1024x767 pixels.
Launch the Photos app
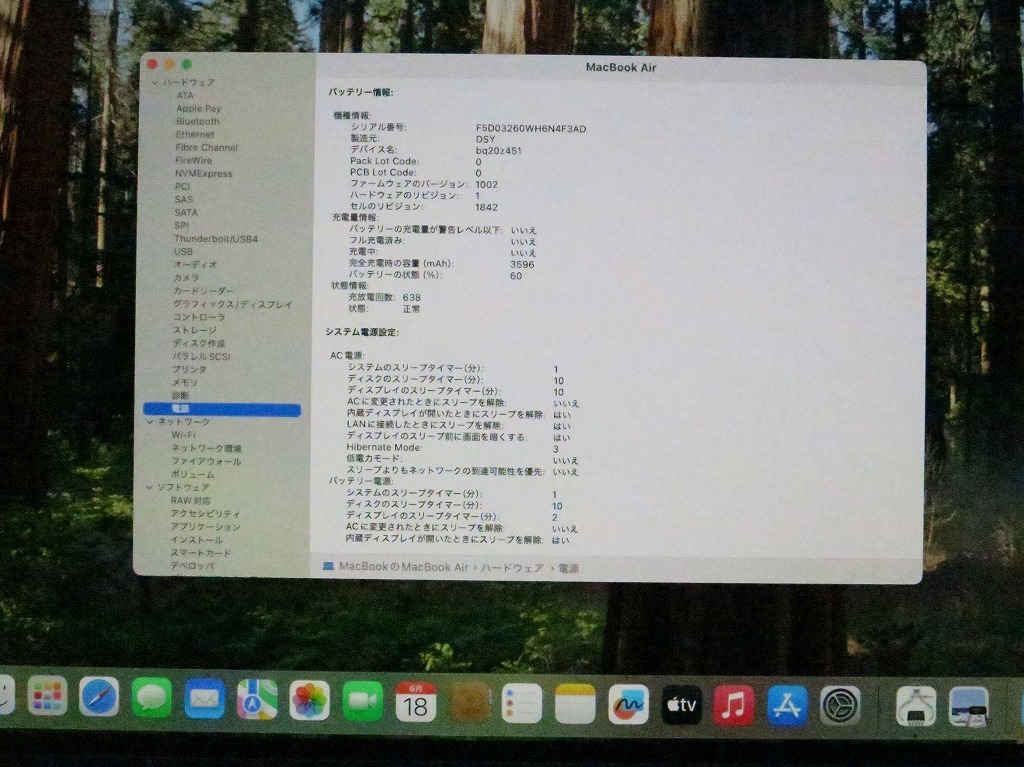coord(310,700)
